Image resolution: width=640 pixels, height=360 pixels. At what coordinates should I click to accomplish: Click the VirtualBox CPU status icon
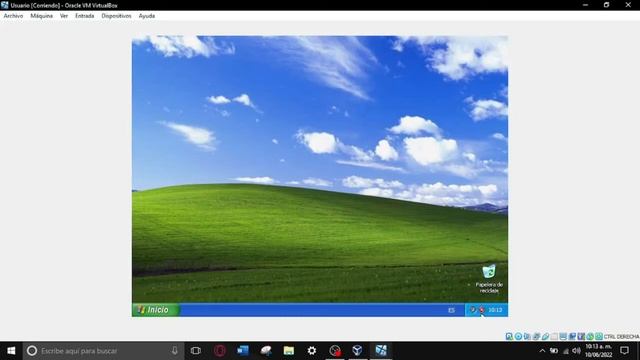(x=581, y=336)
